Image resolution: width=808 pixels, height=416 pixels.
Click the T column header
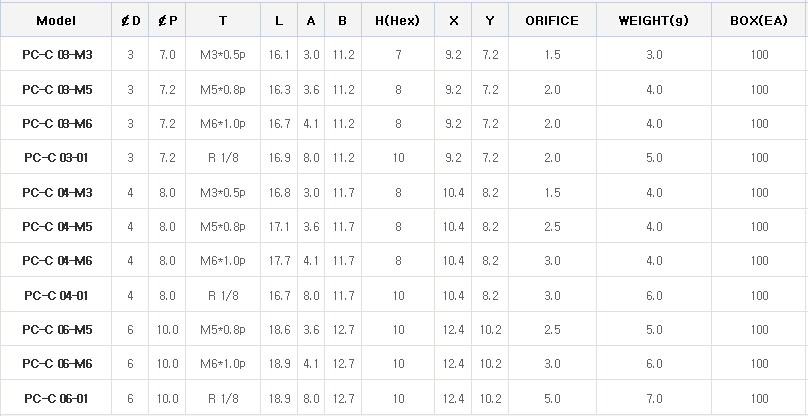(x=222, y=20)
